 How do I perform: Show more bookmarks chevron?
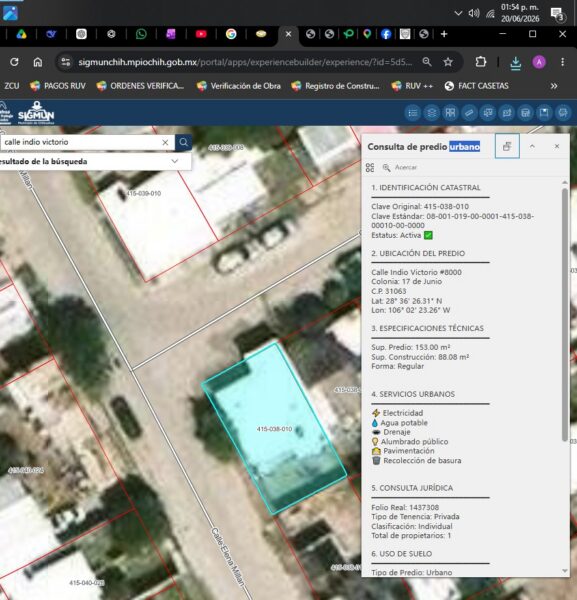(x=554, y=86)
